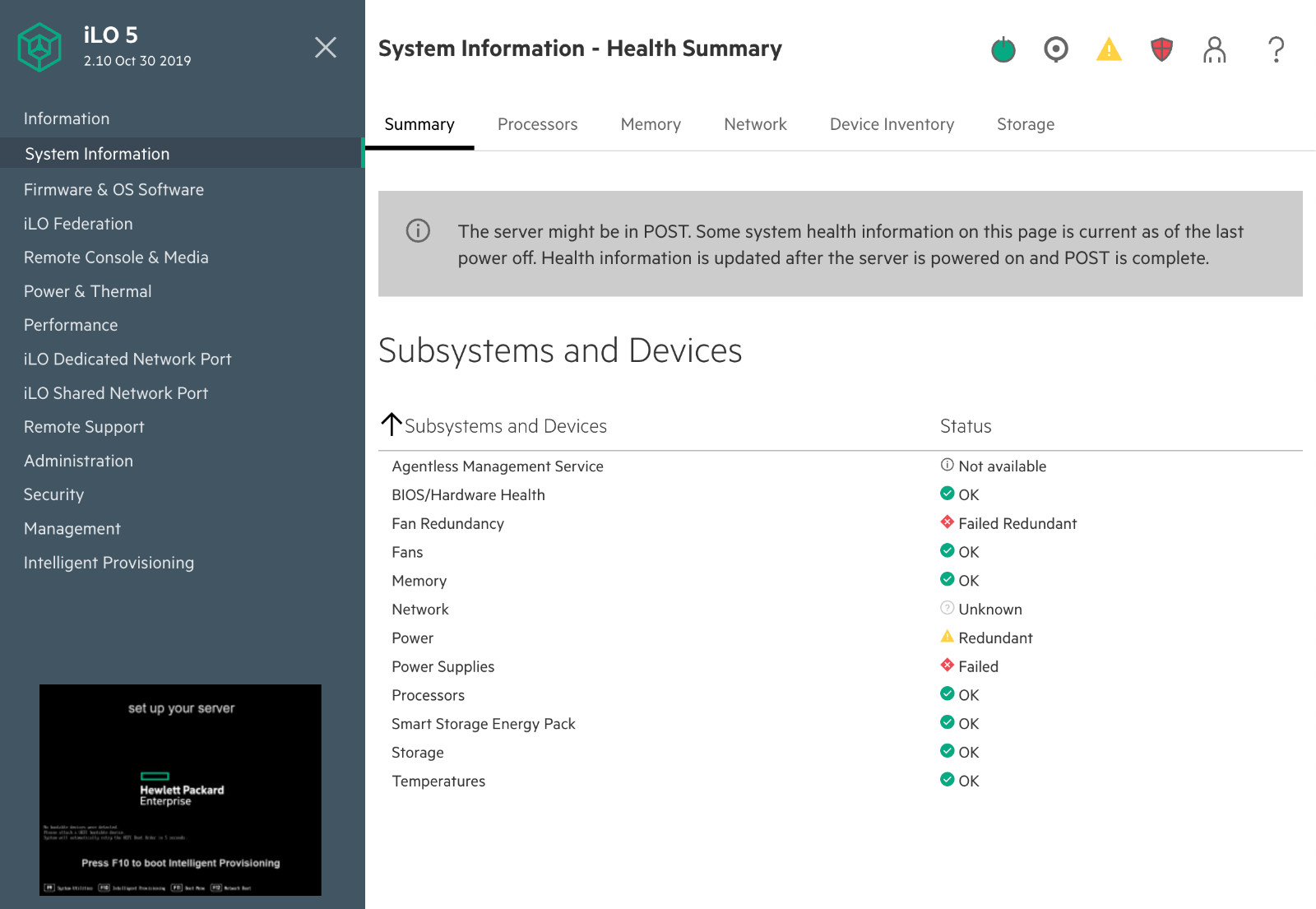Open the user account icon
The image size is (1316, 909).
coord(1215,50)
